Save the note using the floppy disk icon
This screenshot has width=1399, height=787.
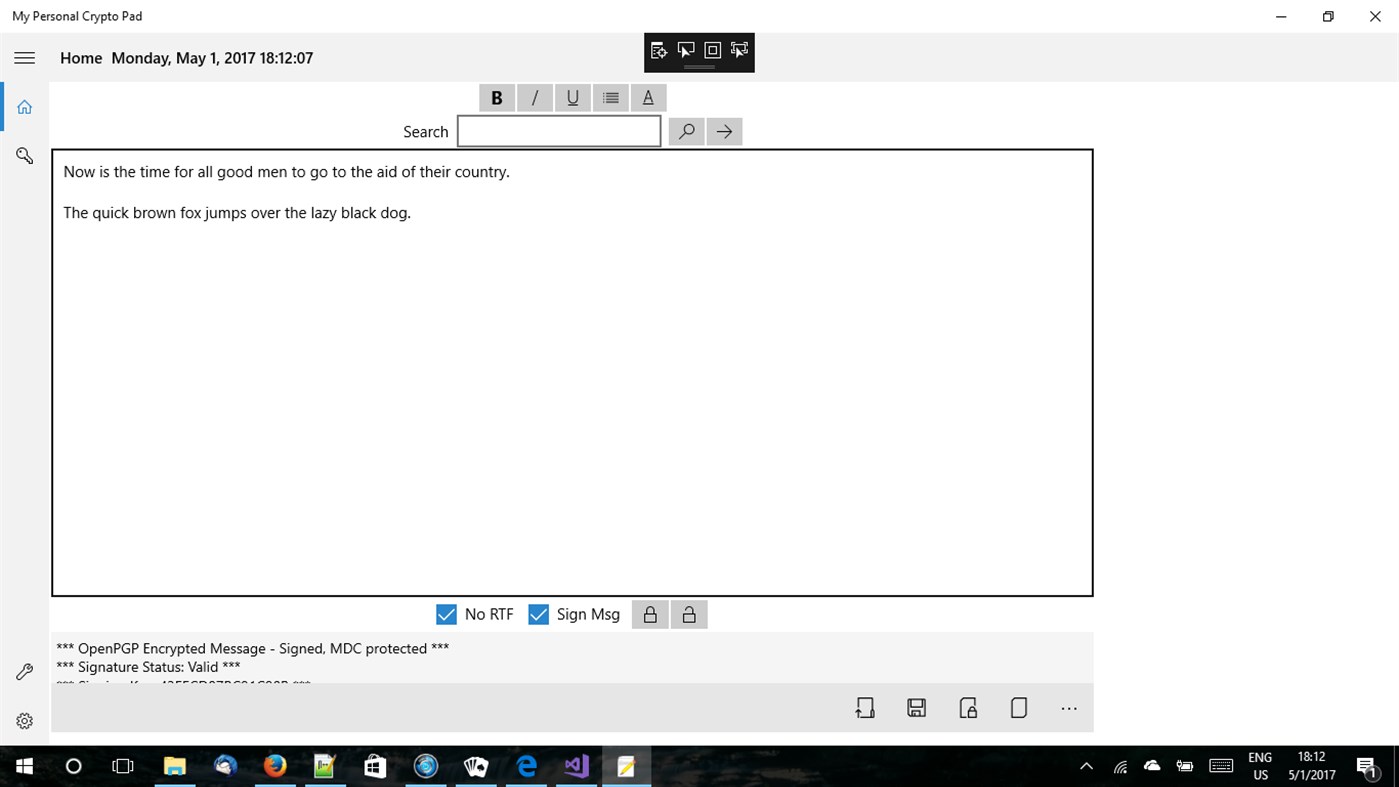coord(915,707)
